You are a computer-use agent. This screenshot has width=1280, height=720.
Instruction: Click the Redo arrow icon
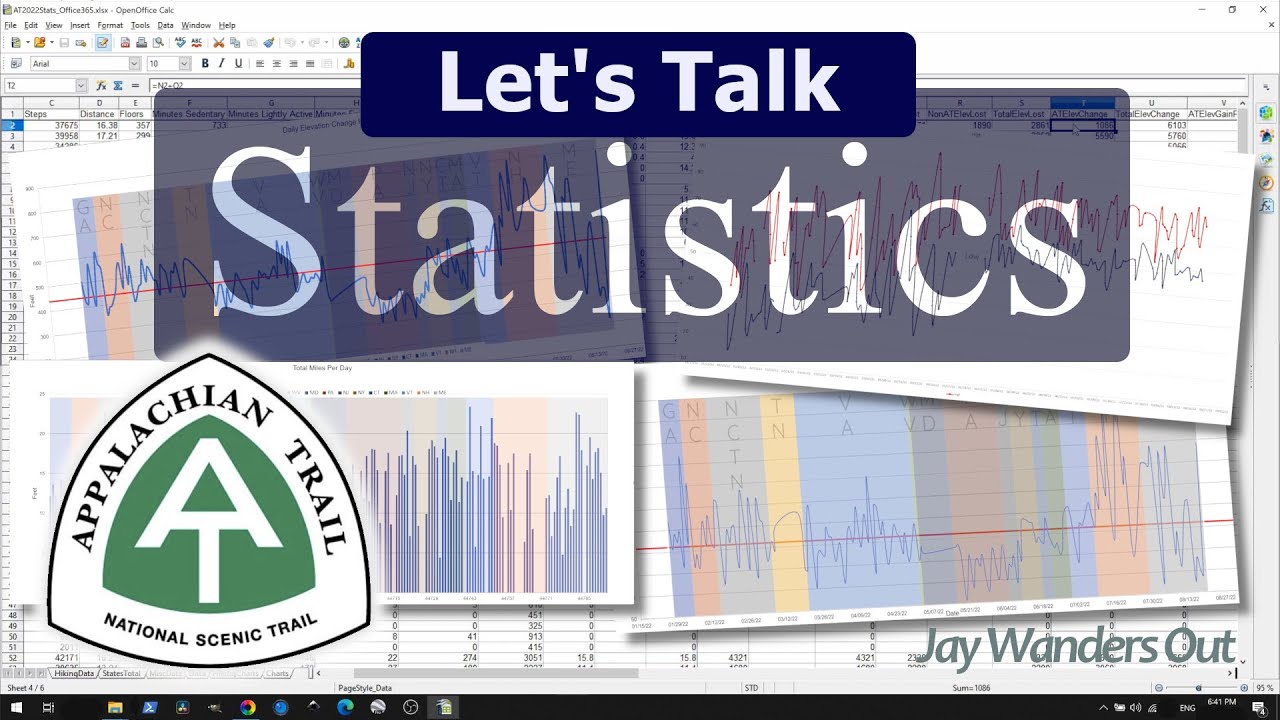click(x=314, y=43)
